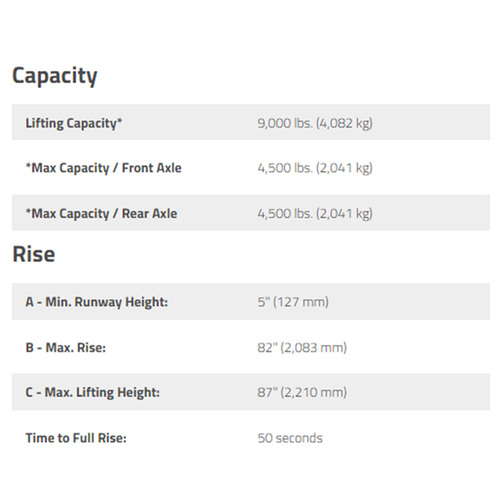Click the Lifting Capacity* label
Viewport: 500px width, 500px height.
tap(74, 123)
